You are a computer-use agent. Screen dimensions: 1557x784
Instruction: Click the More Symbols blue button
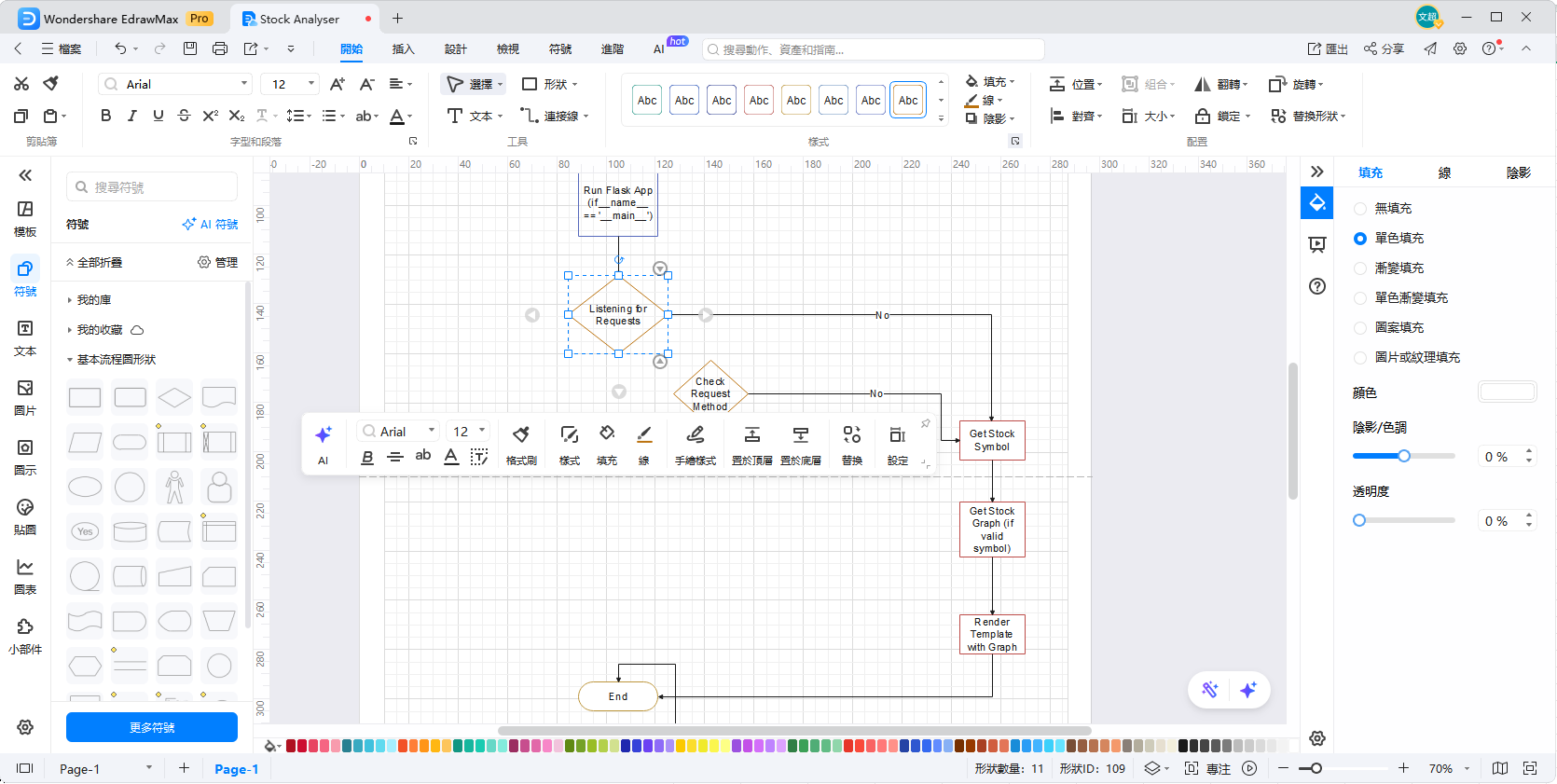tap(152, 727)
